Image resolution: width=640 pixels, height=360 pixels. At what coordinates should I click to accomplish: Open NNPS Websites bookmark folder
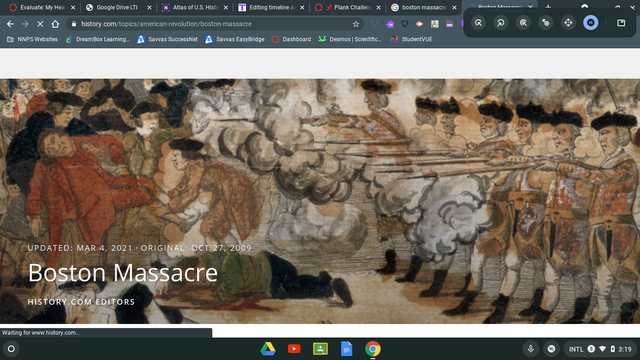pos(32,39)
